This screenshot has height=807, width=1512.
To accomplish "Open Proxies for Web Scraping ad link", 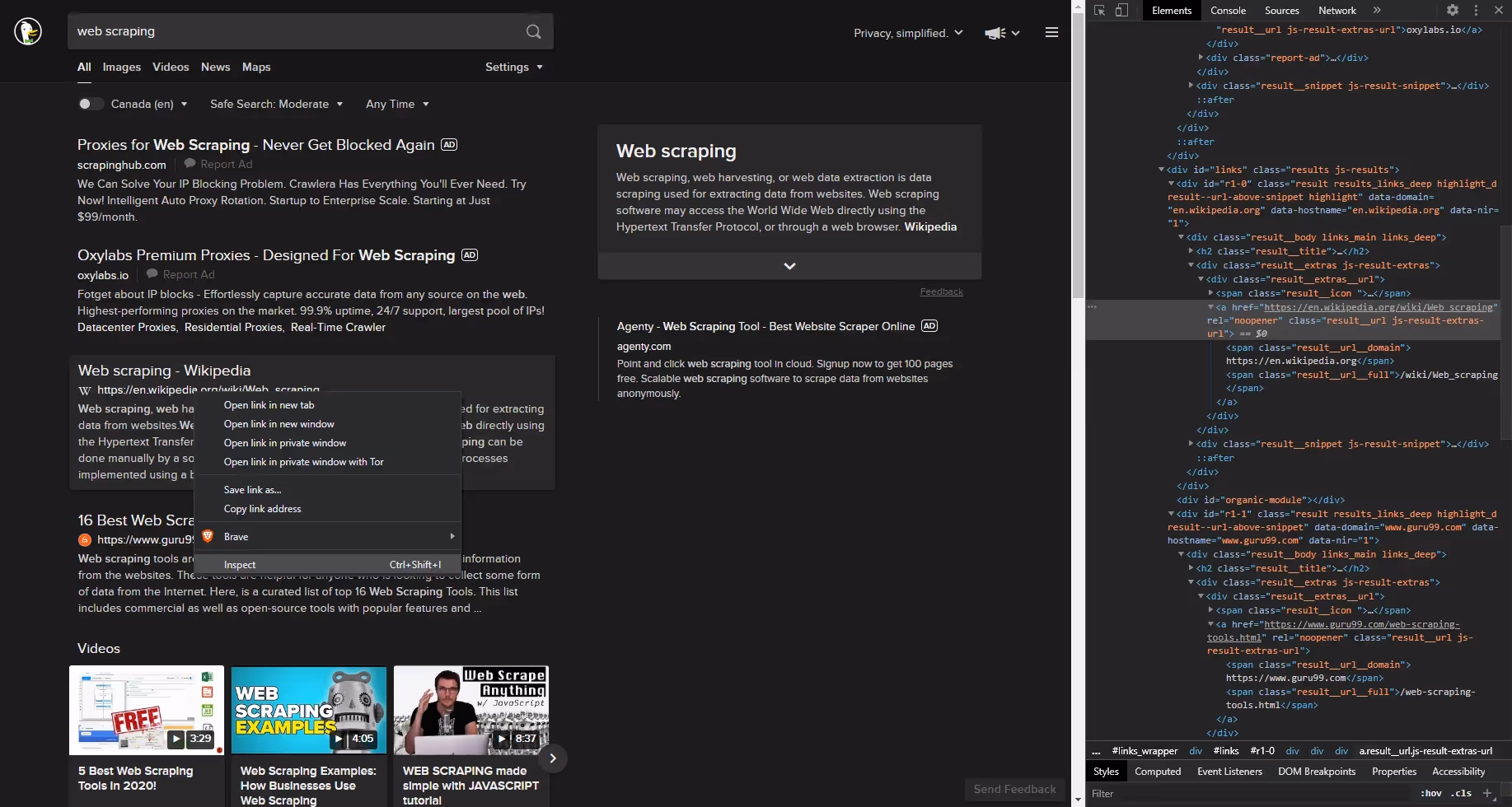I will pos(255,145).
